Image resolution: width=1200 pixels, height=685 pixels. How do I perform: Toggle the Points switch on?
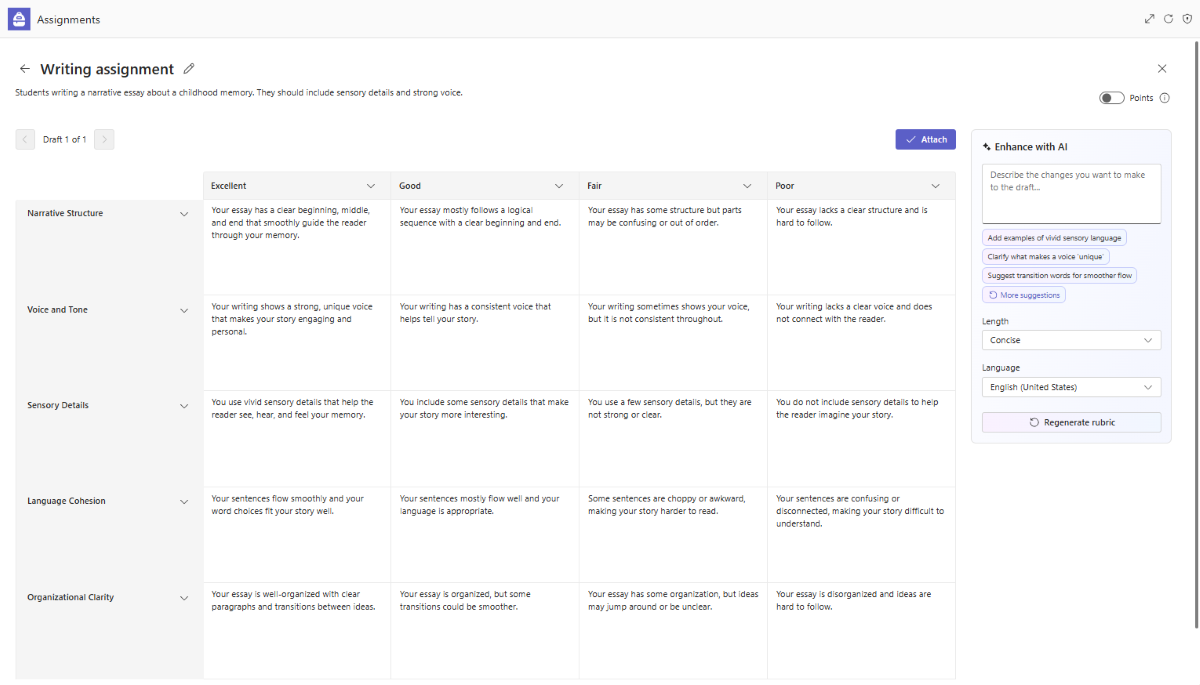pyautogui.click(x=1111, y=98)
